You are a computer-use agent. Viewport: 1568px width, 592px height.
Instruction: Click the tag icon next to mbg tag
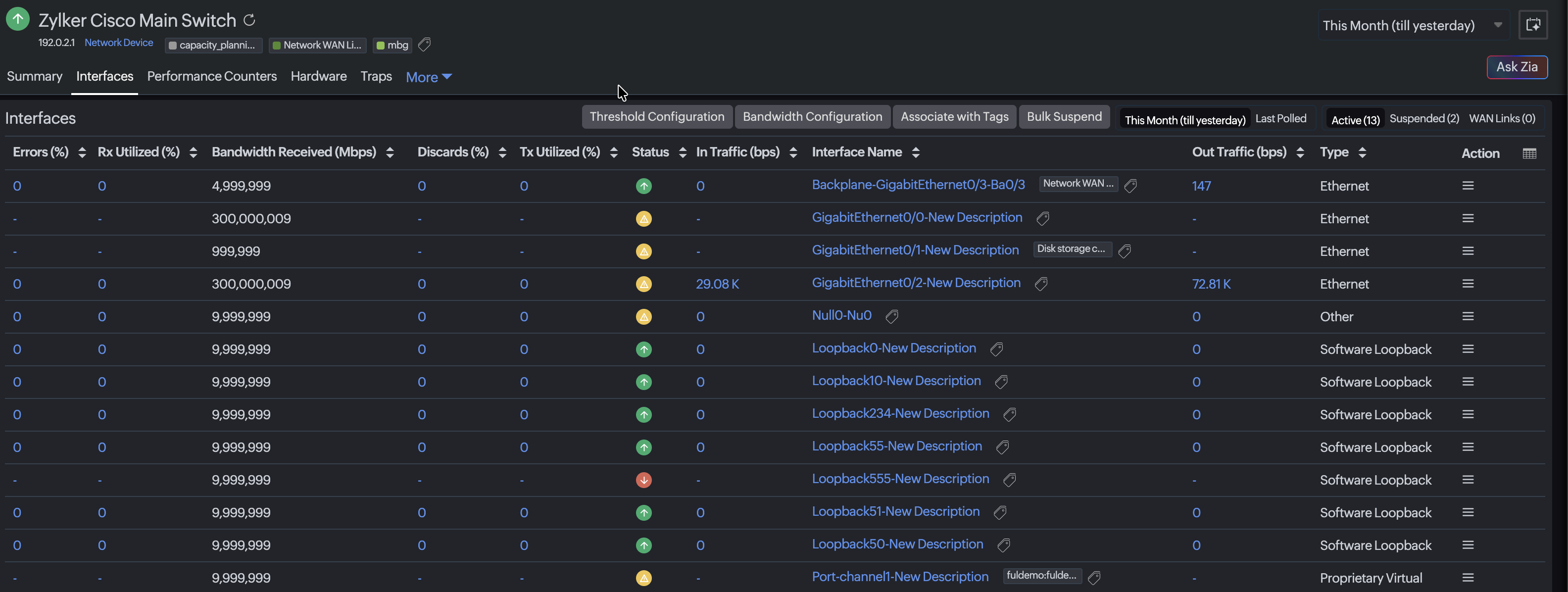(425, 45)
